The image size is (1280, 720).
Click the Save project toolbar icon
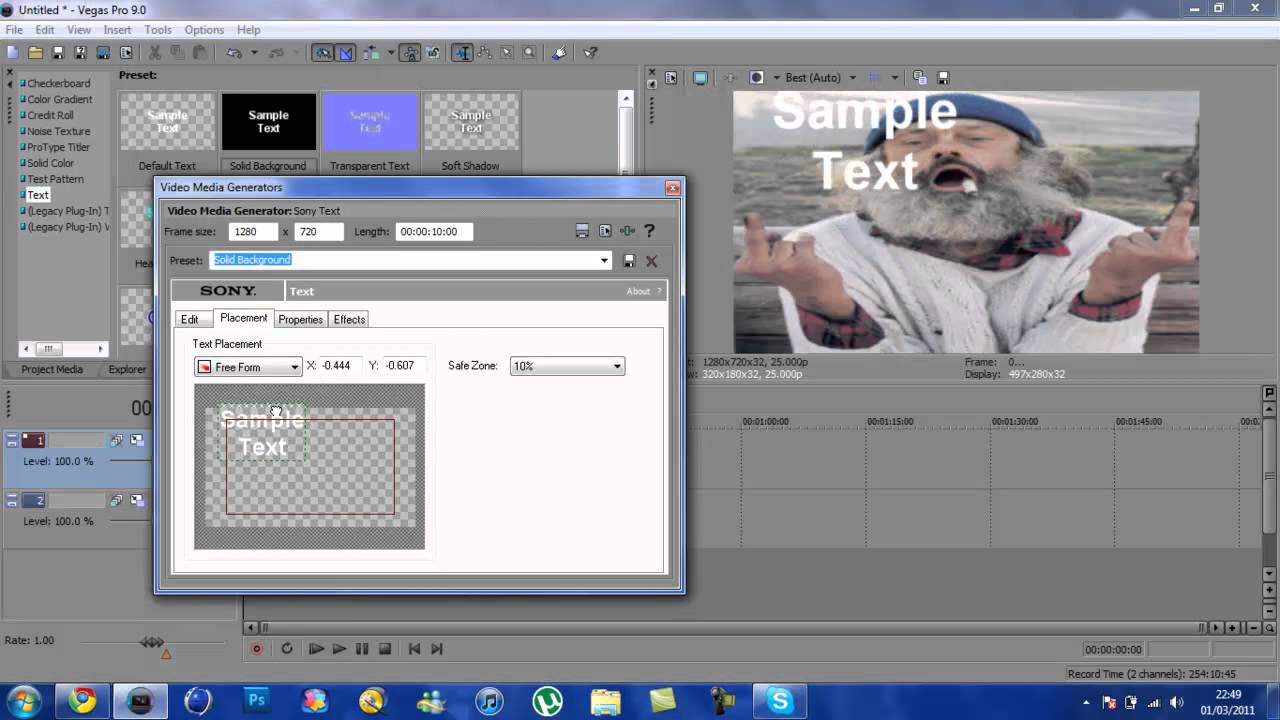[58, 52]
